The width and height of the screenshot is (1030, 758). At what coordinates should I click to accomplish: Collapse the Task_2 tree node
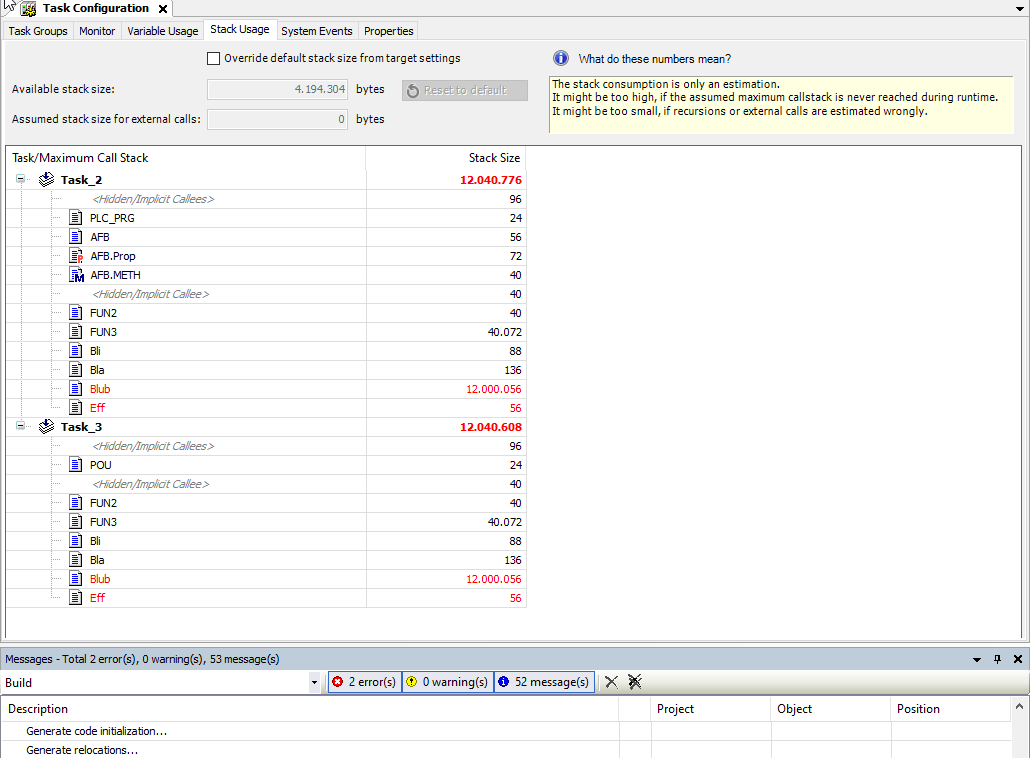20,179
